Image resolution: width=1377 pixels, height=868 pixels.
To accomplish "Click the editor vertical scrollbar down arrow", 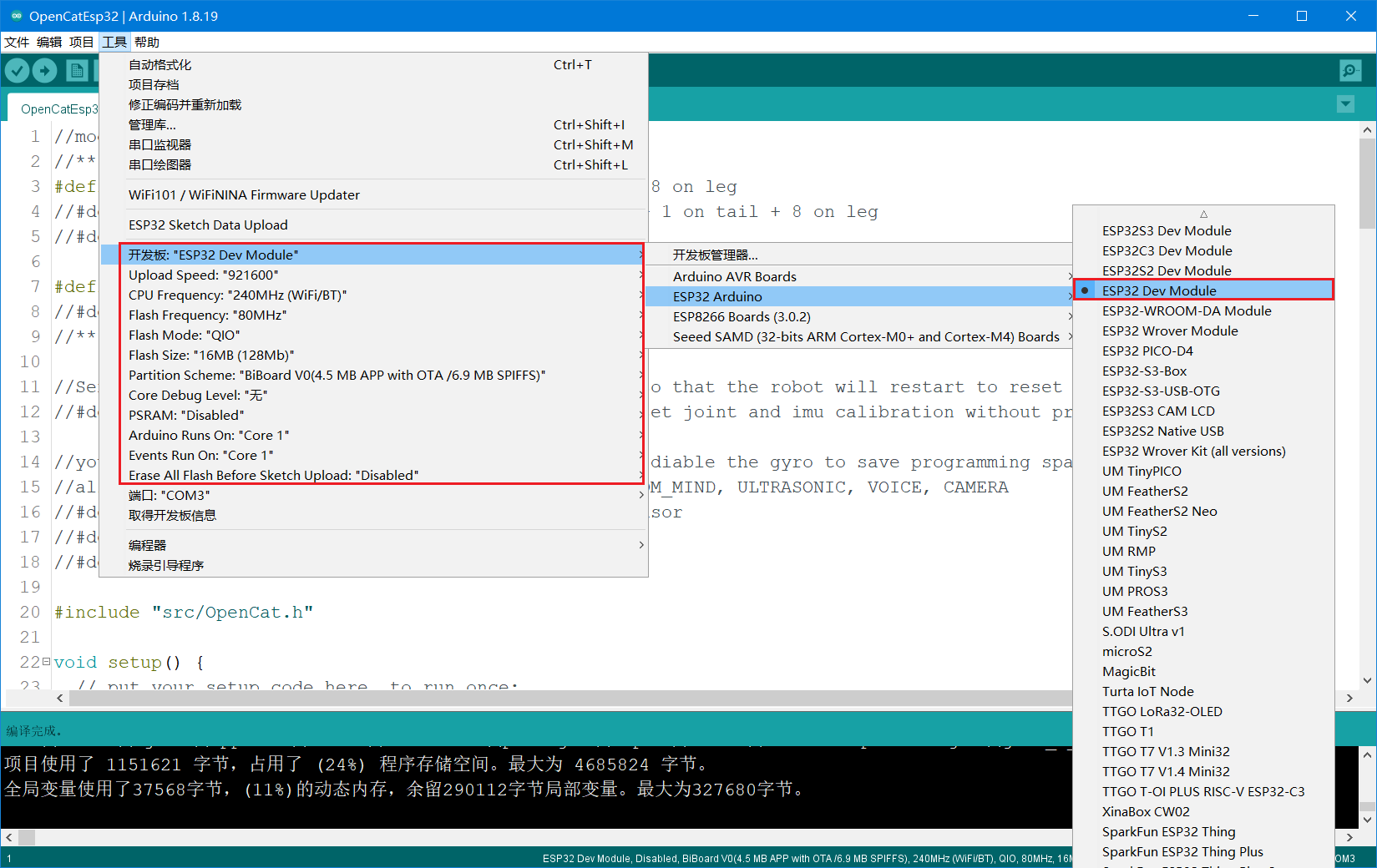I will pyautogui.click(x=1367, y=680).
